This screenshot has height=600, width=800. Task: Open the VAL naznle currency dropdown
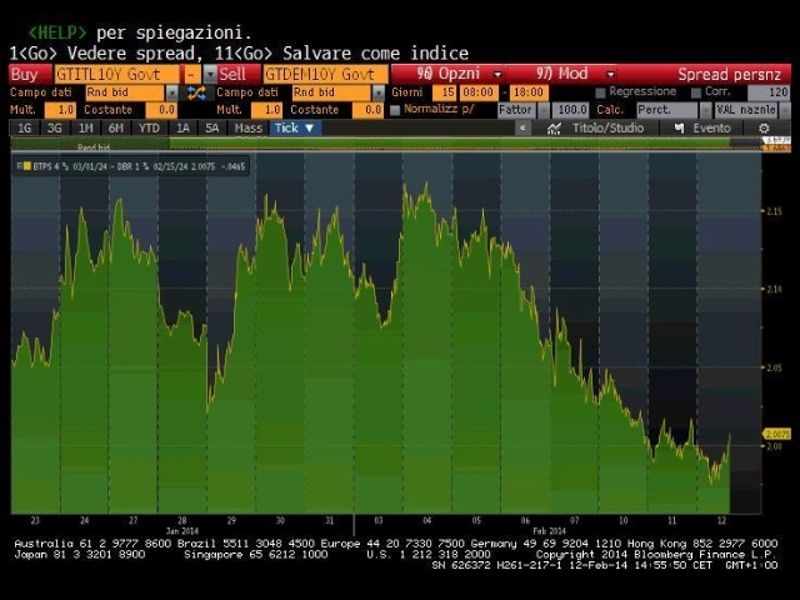click(746, 110)
